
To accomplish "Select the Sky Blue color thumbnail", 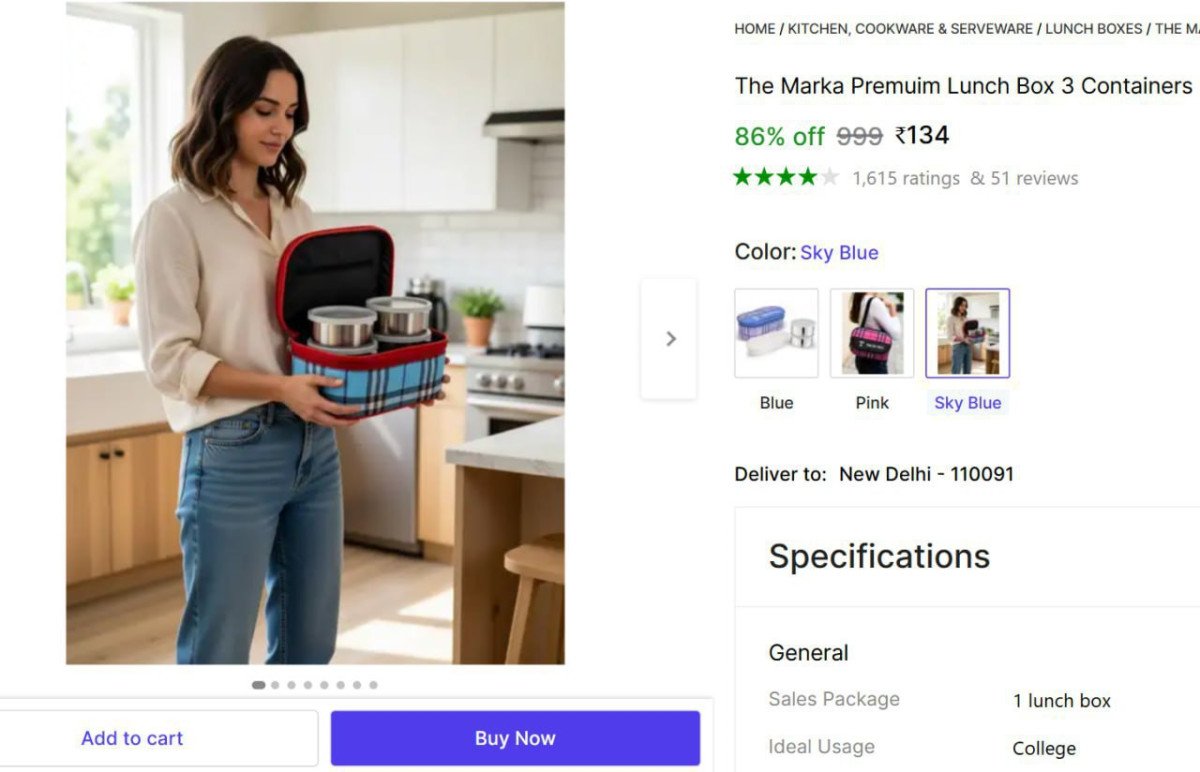I will pyautogui.click(x=967, y=333).
